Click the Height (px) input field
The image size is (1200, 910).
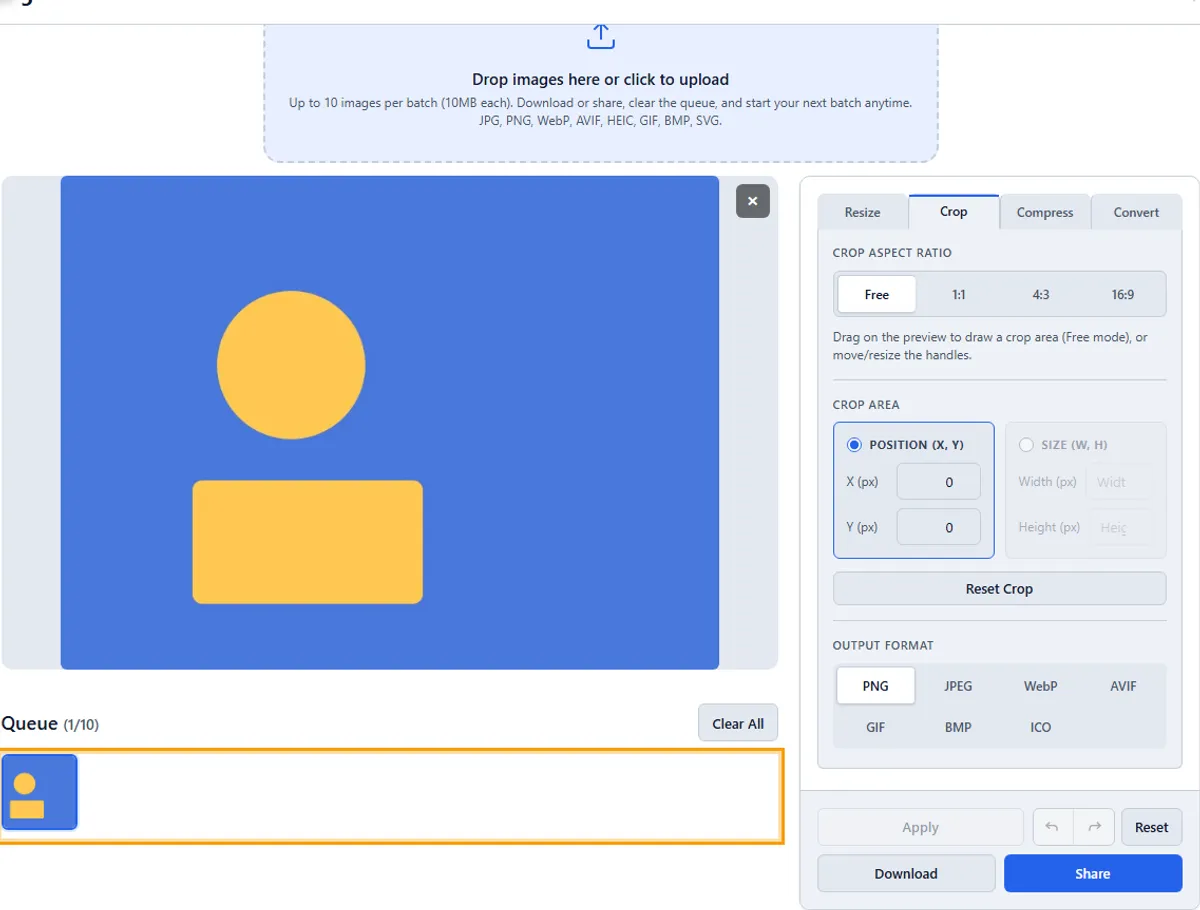tap(1119, 527)
